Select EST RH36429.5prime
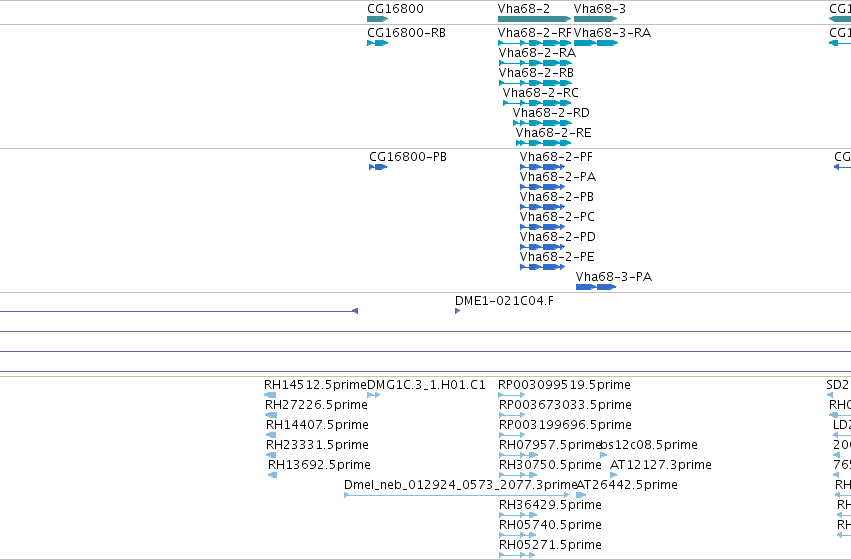This screenshot has height=560, width=851. (x=518, y=515)
